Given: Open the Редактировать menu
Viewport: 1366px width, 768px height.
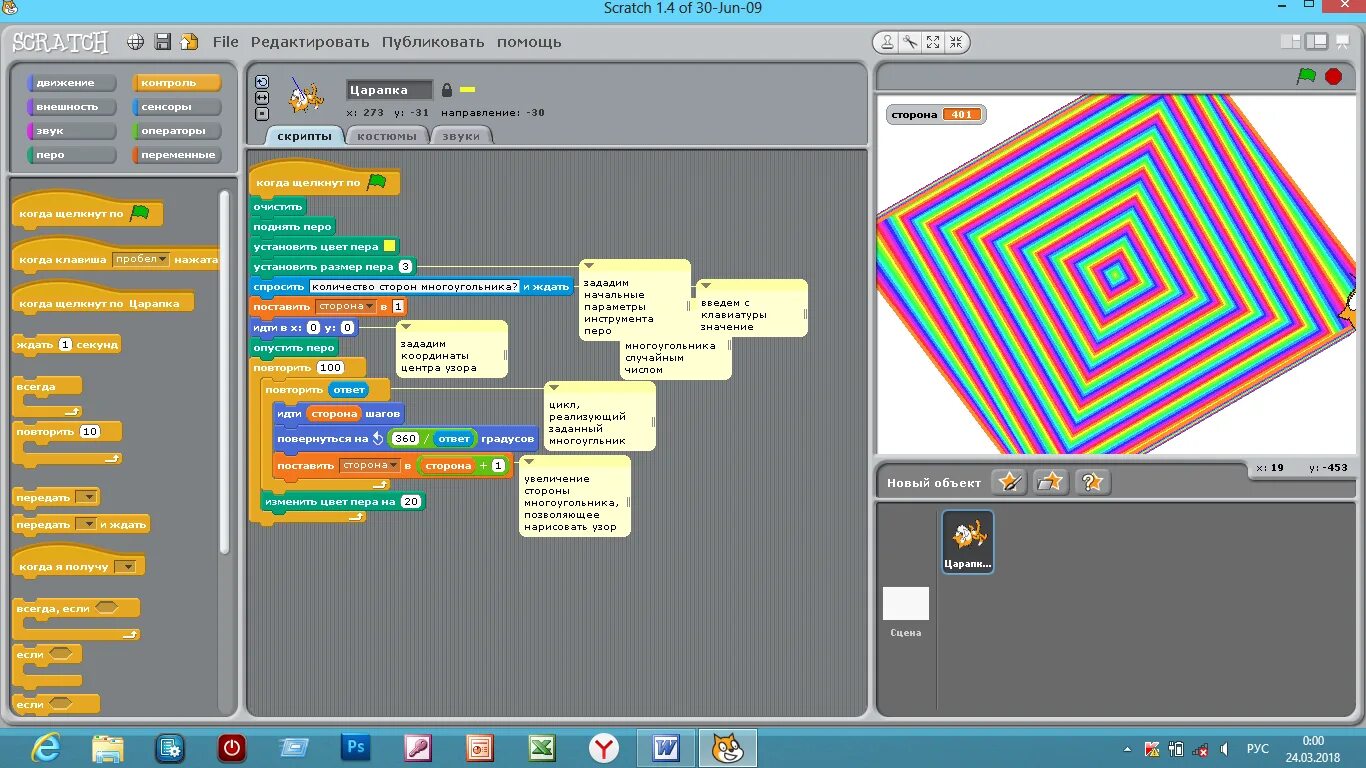Looking at the screenshot, I should pyautogui.click(x=310, y=42).
